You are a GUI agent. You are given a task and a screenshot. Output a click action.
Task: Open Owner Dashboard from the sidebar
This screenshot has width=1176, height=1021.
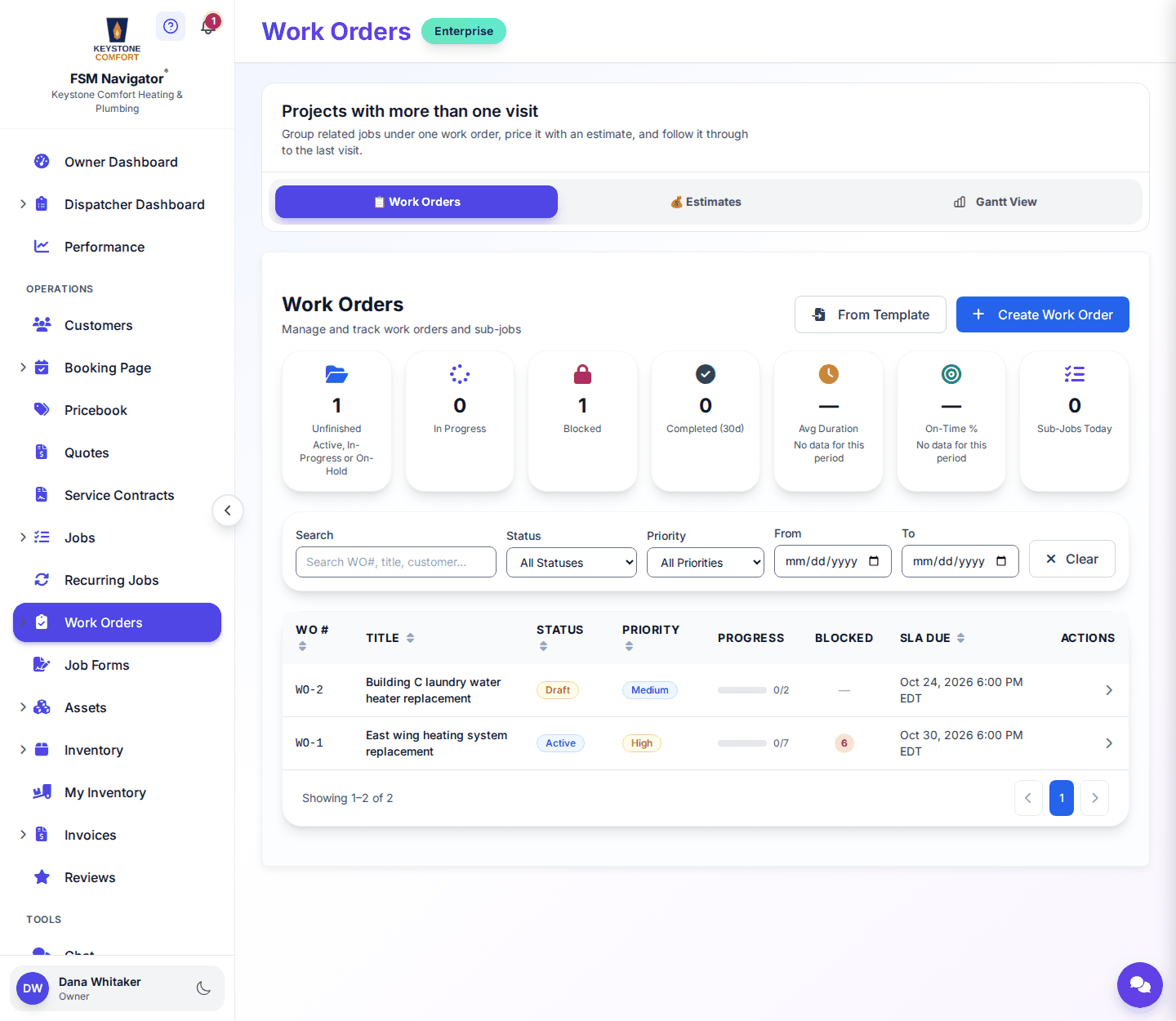[x=118, y=162]
